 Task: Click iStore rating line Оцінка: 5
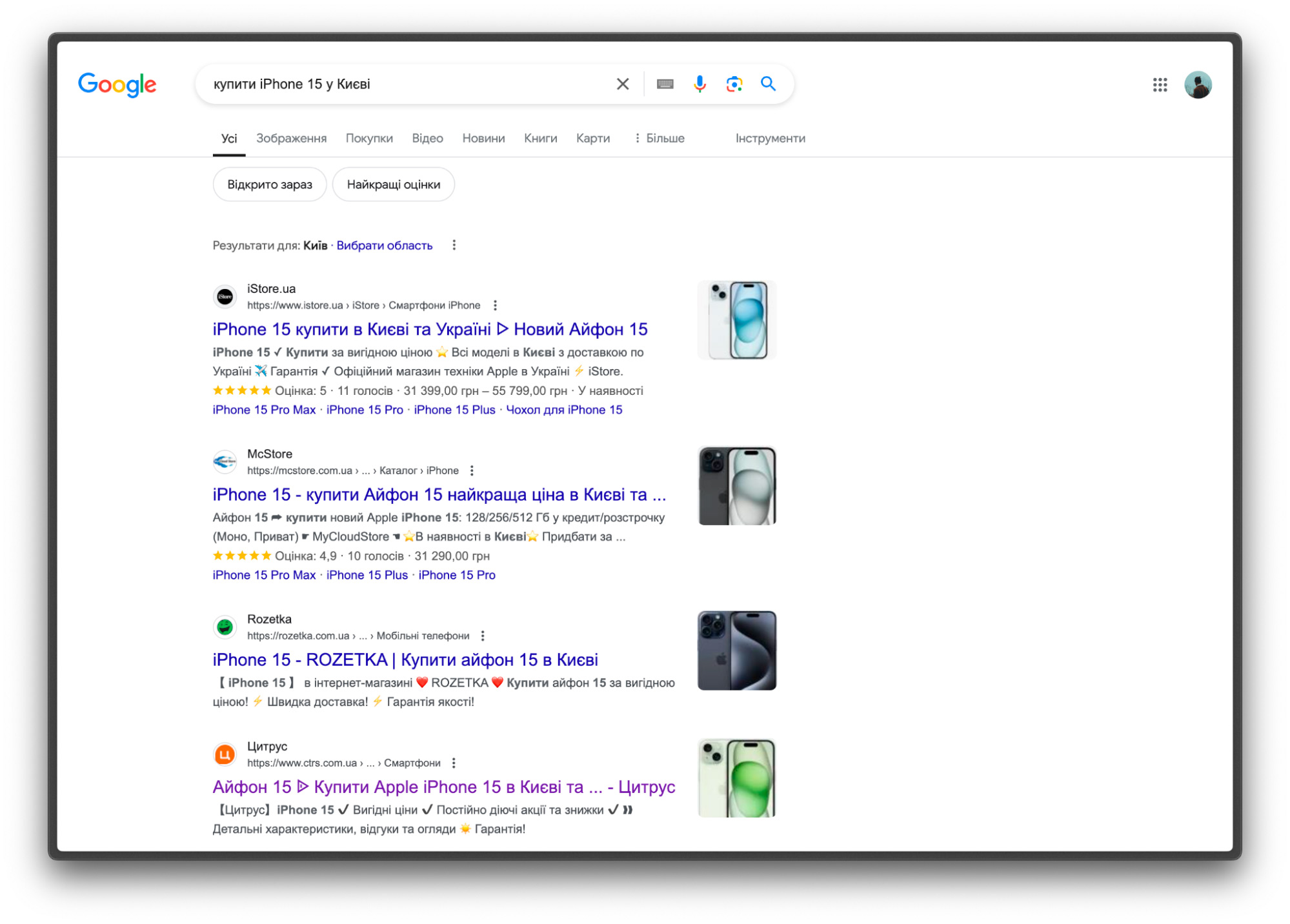coord(428,390)
